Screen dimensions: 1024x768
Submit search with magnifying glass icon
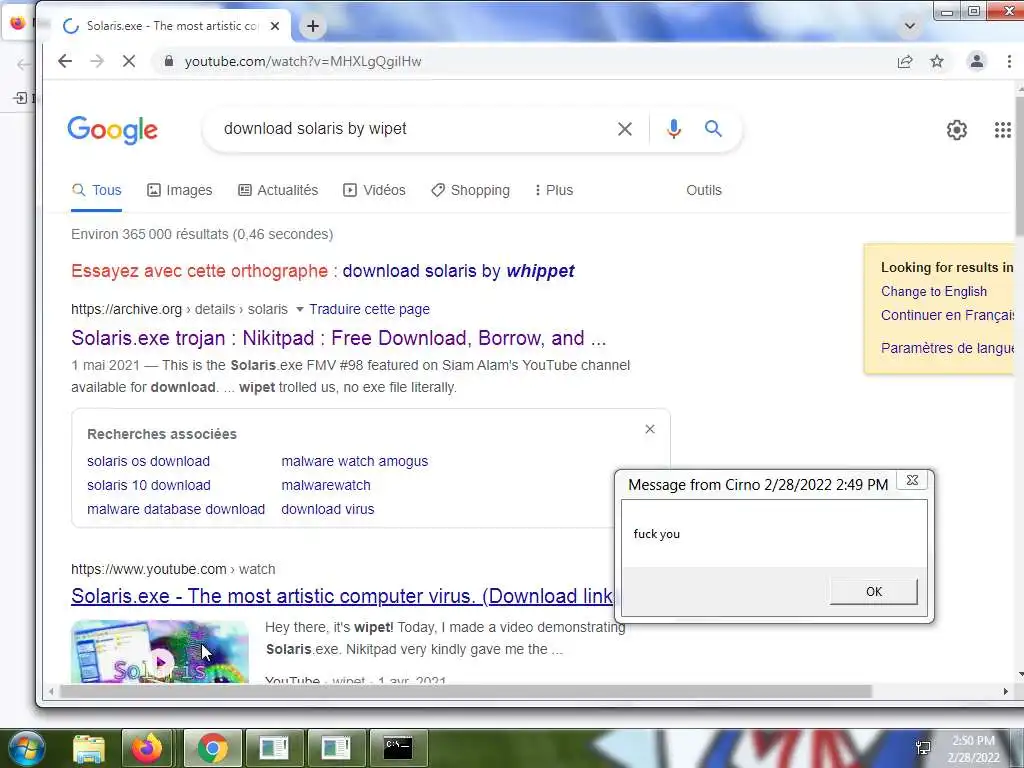click(713, 129)
